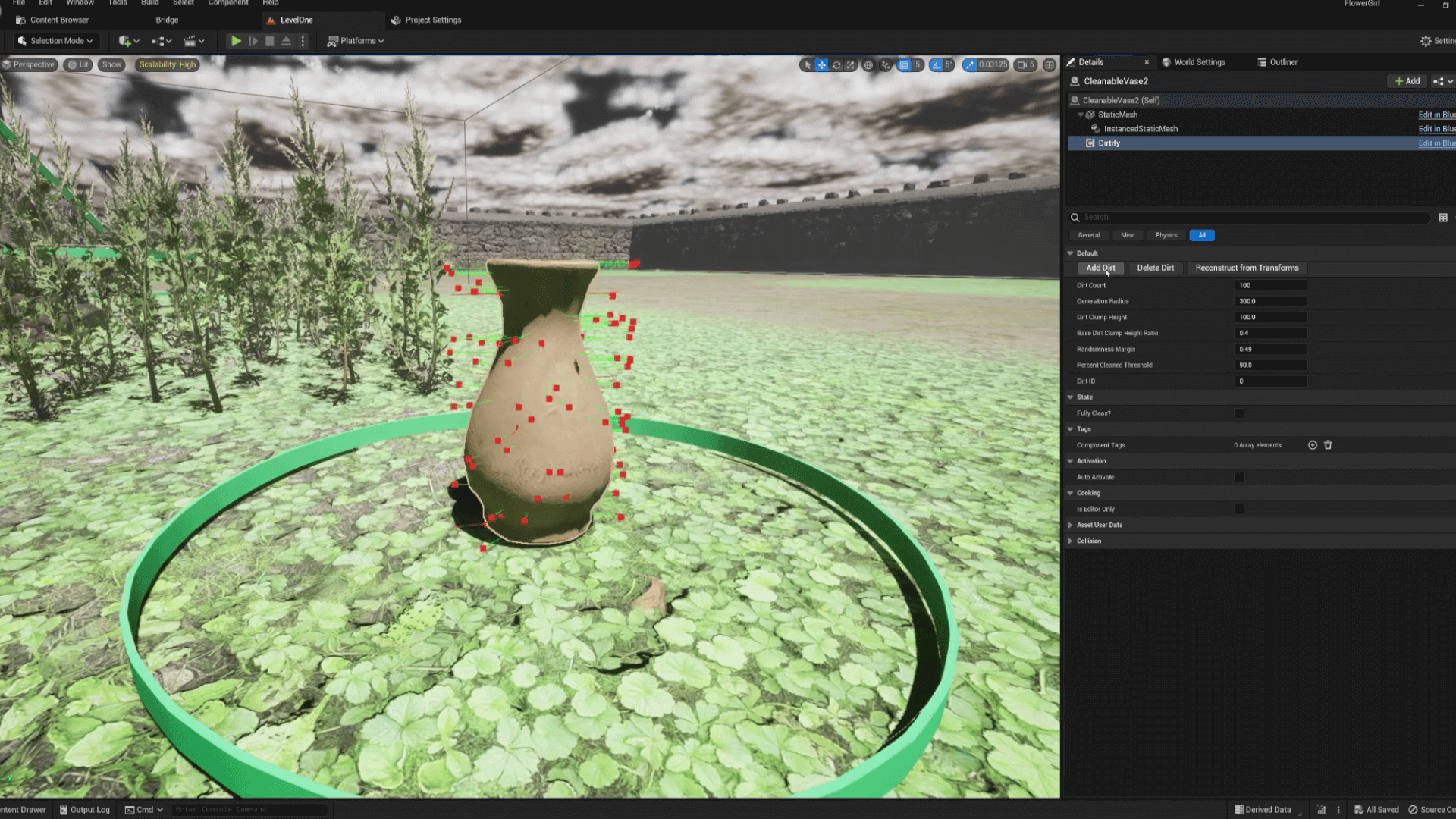Image resolution: width=1456 pixels, height=819 pixels.
Task: Enable the Fully Clean? checkbox
Action: [x=1239, y=413]
